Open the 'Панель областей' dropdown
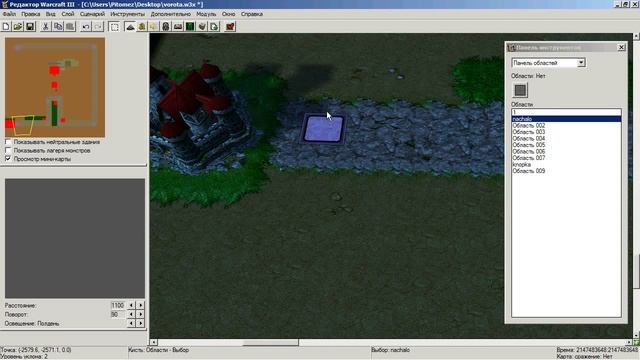The height and width of the screenshot is (360, 640). tap(581, 63)
